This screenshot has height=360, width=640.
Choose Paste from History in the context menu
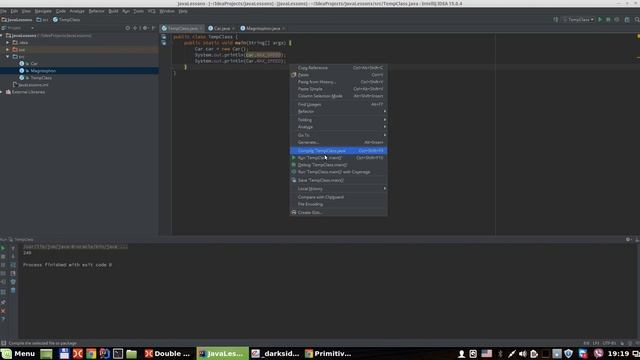[338, 82]
